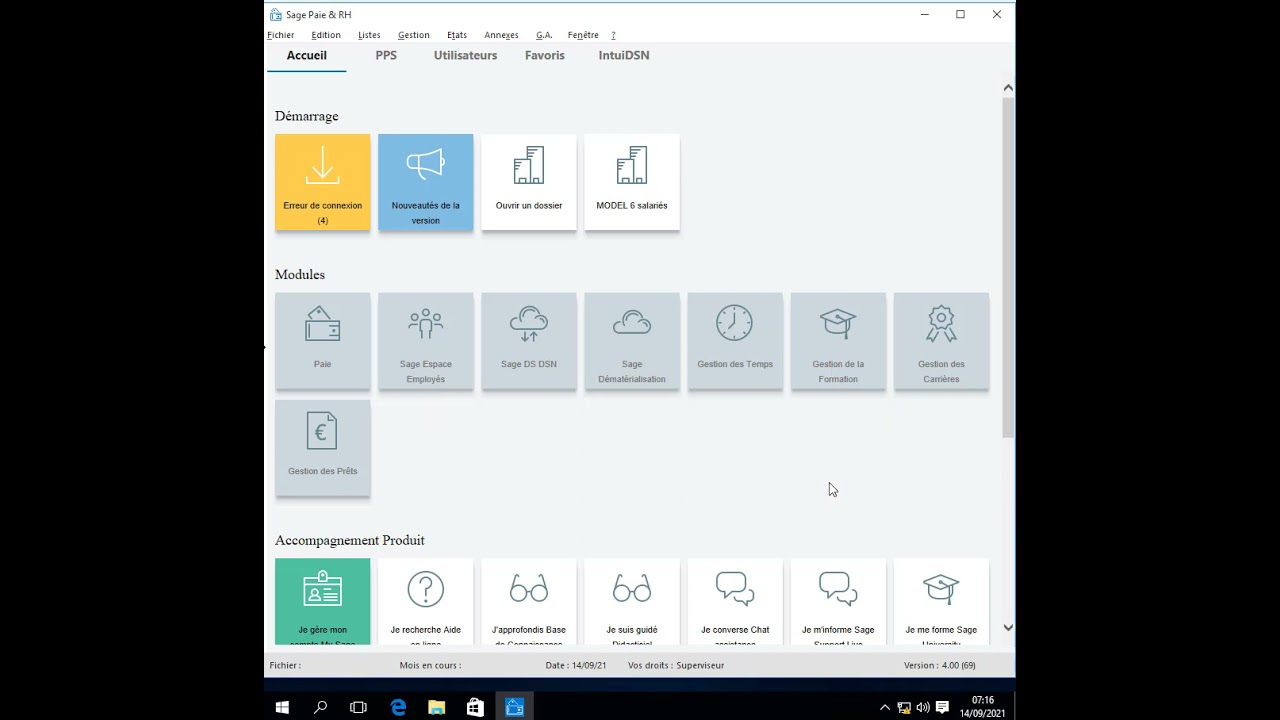Open the Windows Start menu
This screenshot has width=1280, height=720.
point(282,707)
